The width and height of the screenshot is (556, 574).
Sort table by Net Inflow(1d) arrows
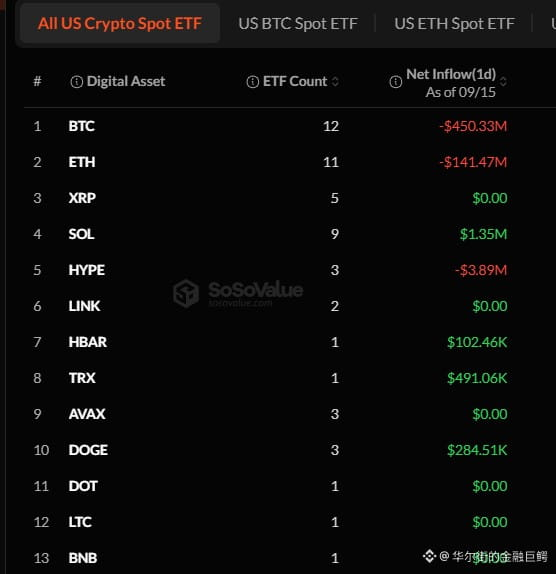[503, 81]
